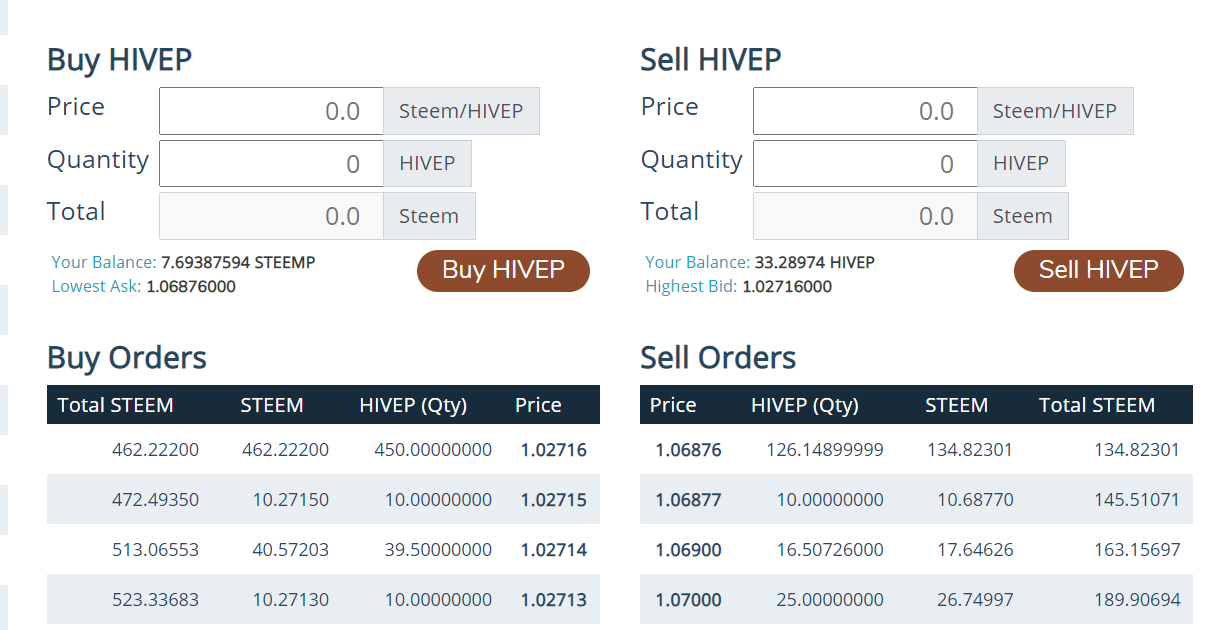Click the sell order price 1.06900

coord(688,550)
